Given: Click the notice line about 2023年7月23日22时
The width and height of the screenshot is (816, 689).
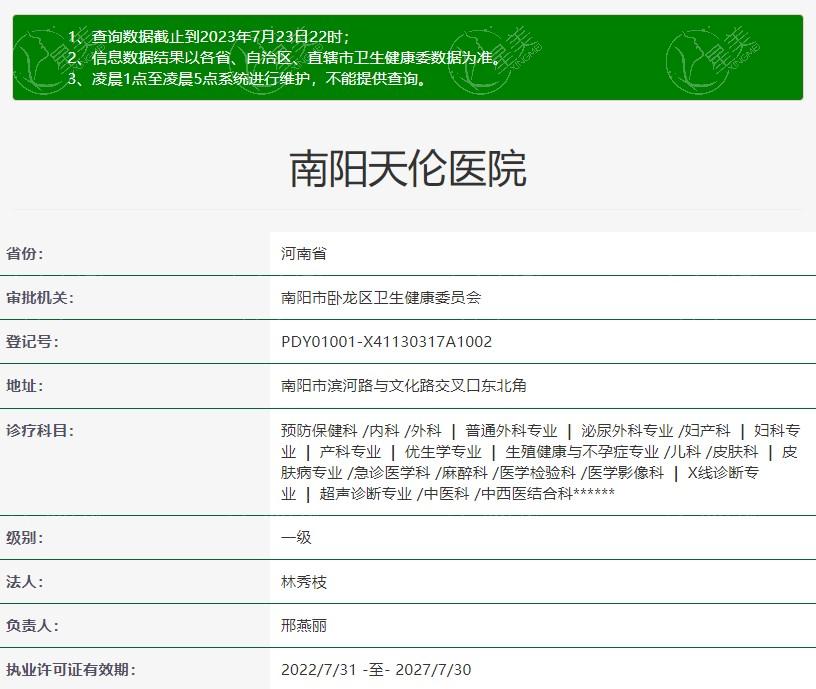Looking at the screenshot, I should [209, 36].
